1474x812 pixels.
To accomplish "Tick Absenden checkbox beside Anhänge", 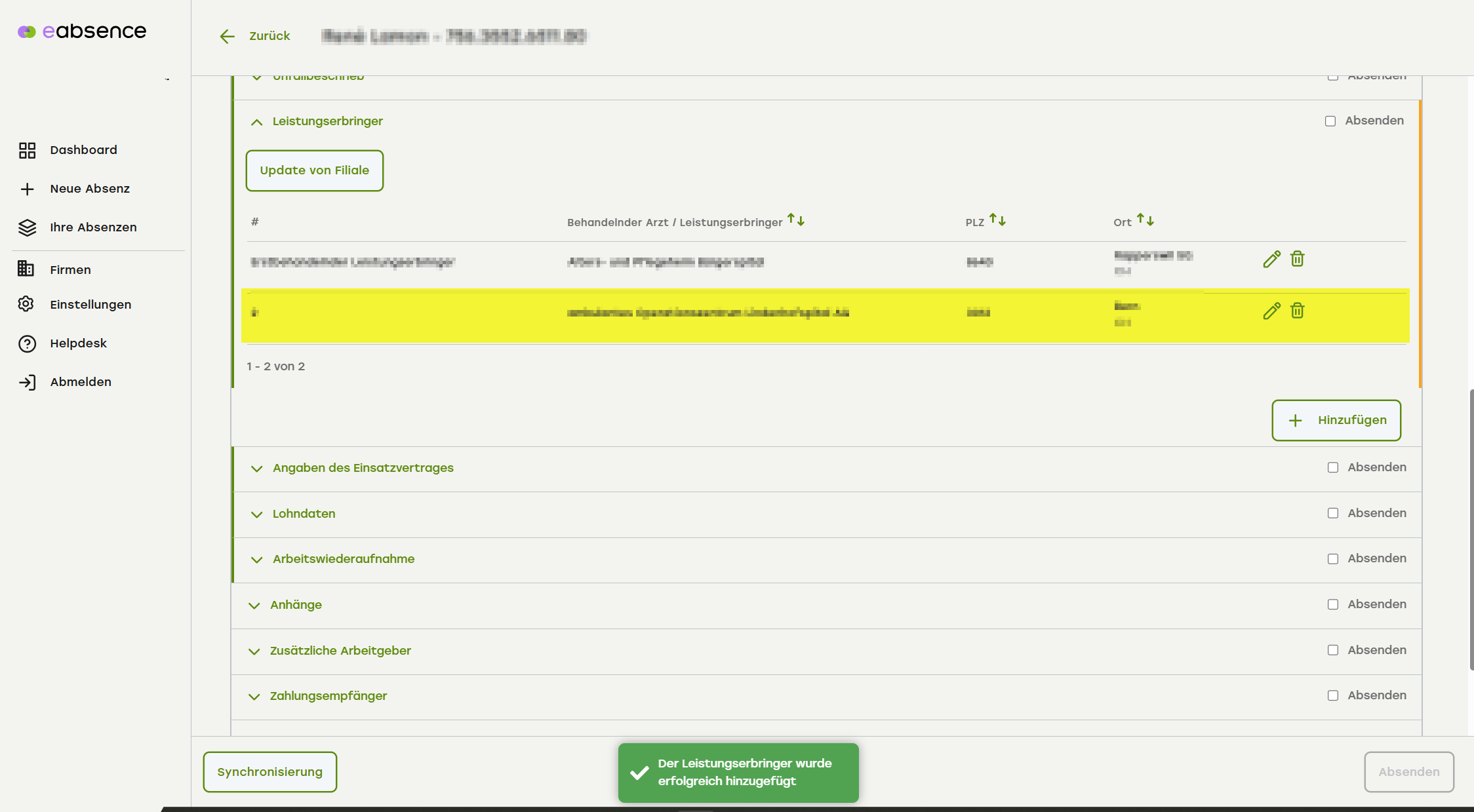I will [x=1333, y=604].
